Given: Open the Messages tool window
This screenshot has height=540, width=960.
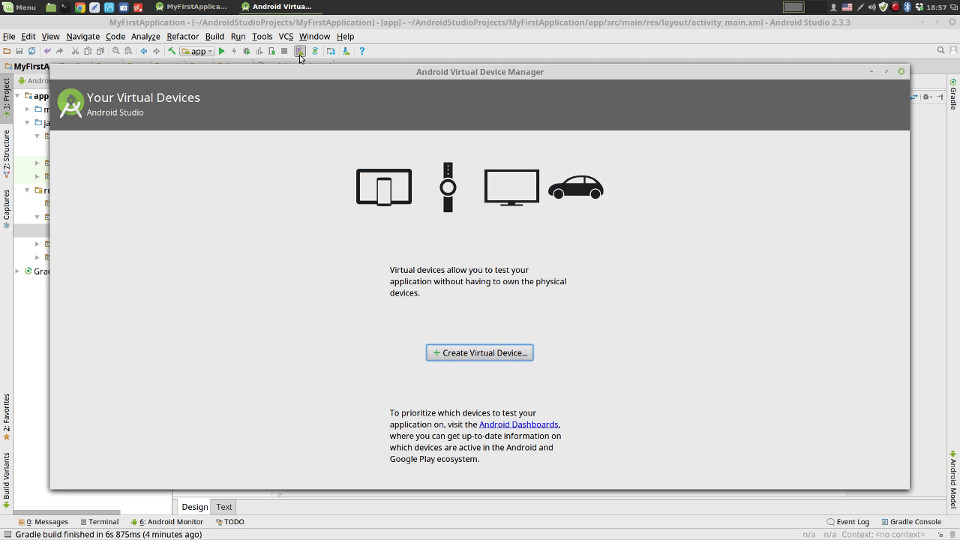Looking at the screenshot, I should coord(43,522).
